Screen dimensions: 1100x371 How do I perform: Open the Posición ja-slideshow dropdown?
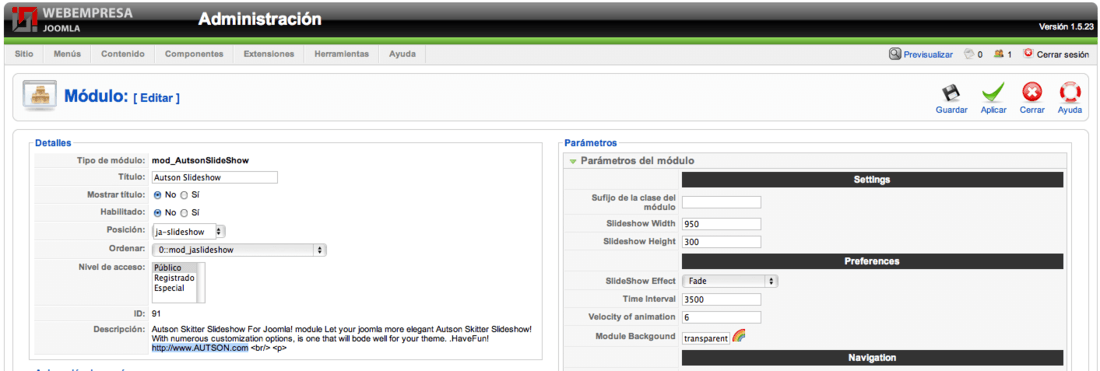point(189,231)
